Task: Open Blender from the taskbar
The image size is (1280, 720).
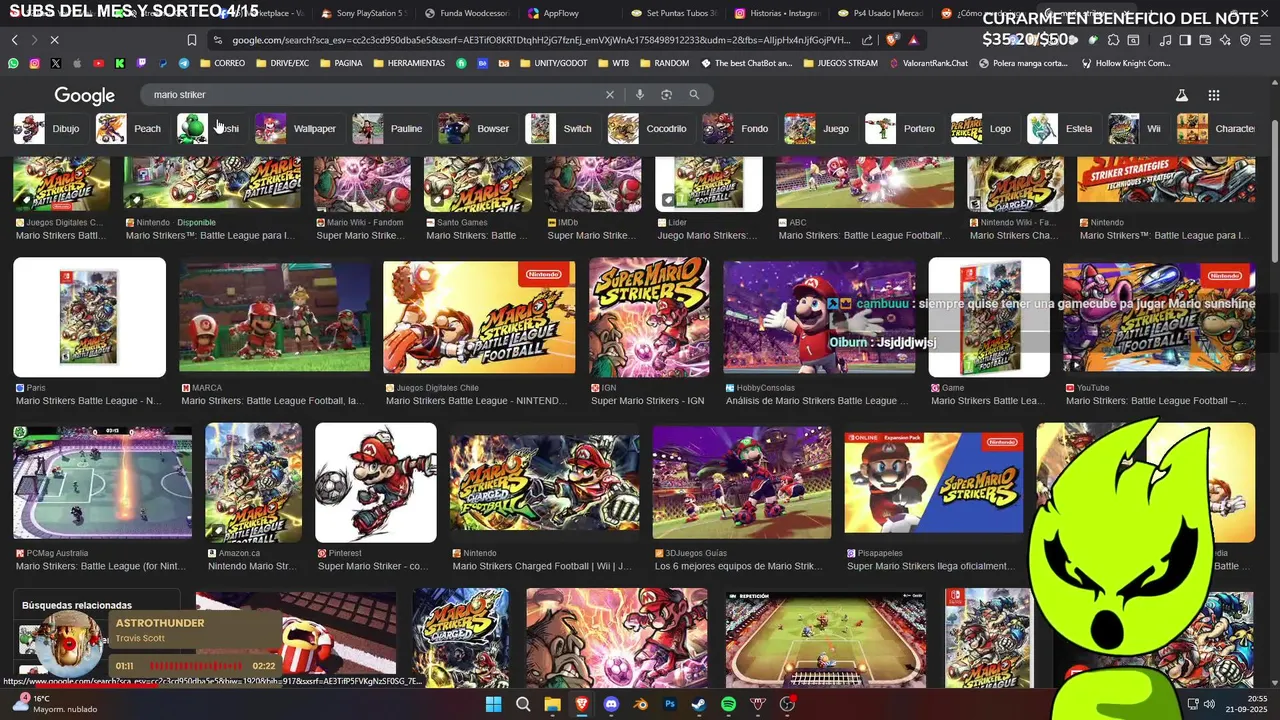Action: (641, 704)
